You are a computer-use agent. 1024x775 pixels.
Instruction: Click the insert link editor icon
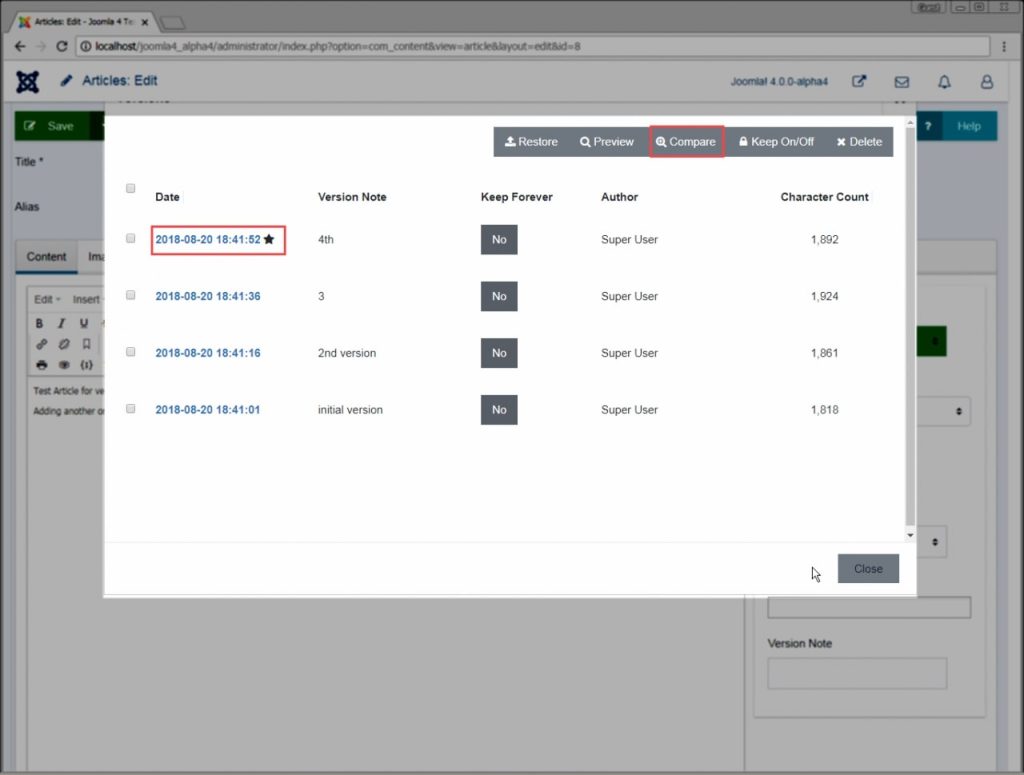[x=41, y=344]
